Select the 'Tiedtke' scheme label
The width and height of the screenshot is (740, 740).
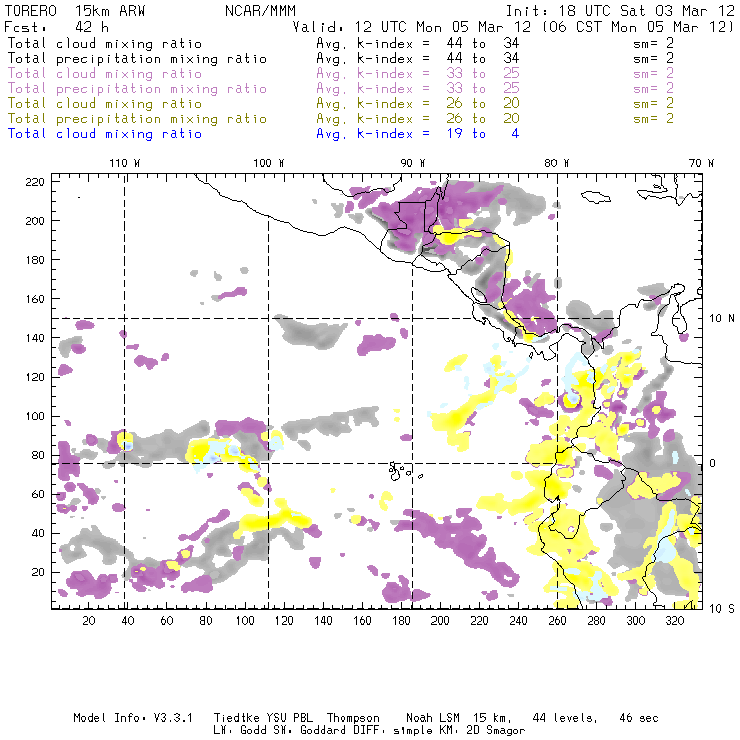(237, 718)
